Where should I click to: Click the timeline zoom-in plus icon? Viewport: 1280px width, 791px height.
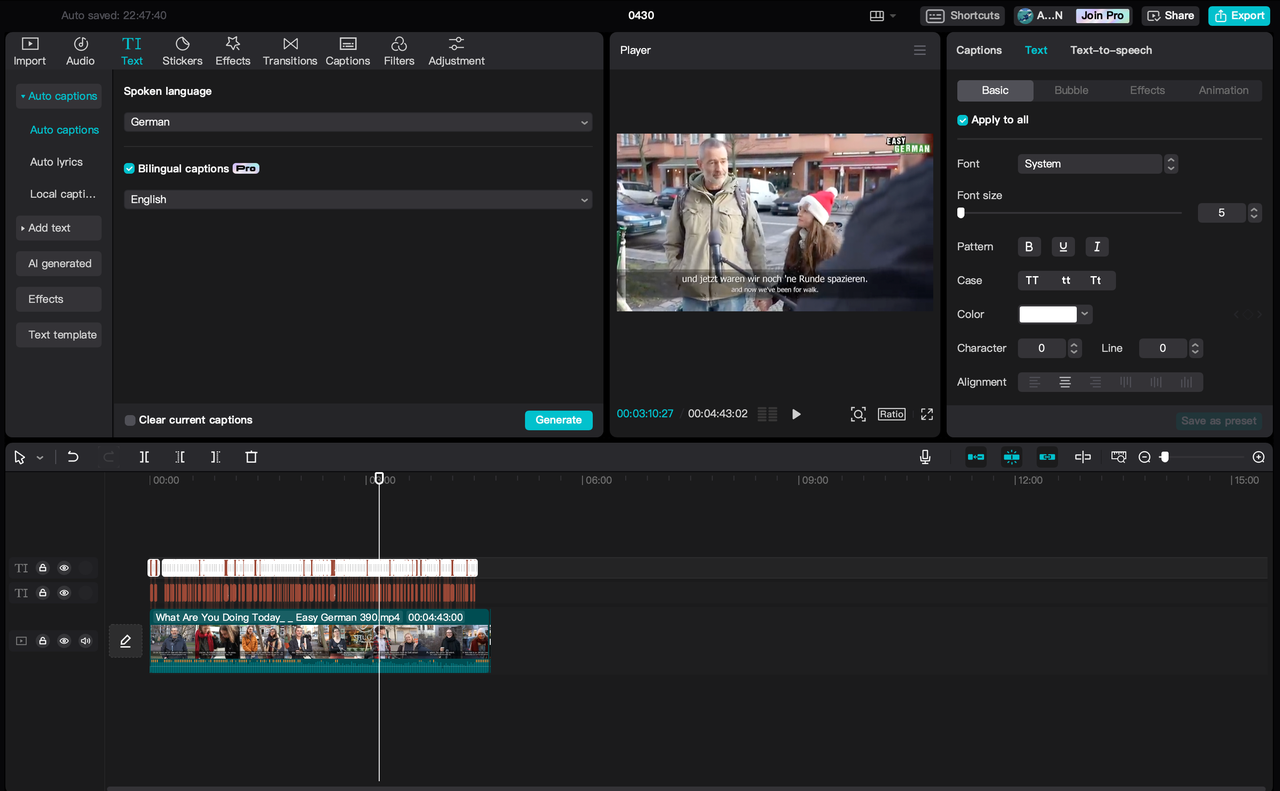[x=1258, y=457]
